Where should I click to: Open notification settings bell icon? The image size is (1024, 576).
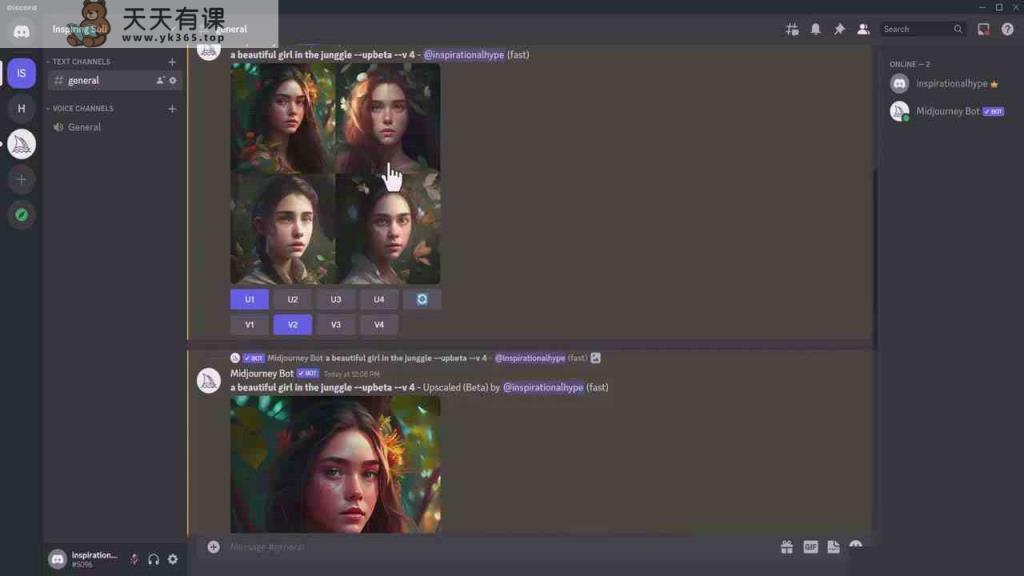coord(816,29)
